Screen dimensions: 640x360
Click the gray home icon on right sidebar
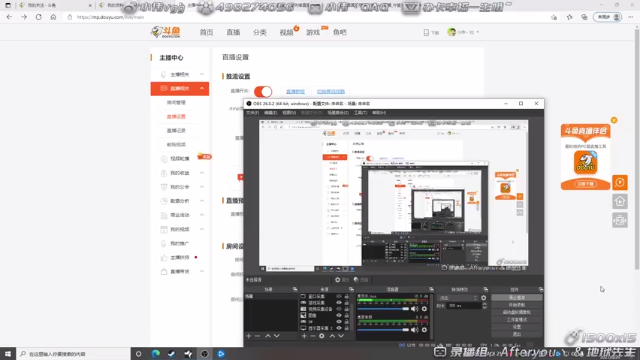[620, 201]
